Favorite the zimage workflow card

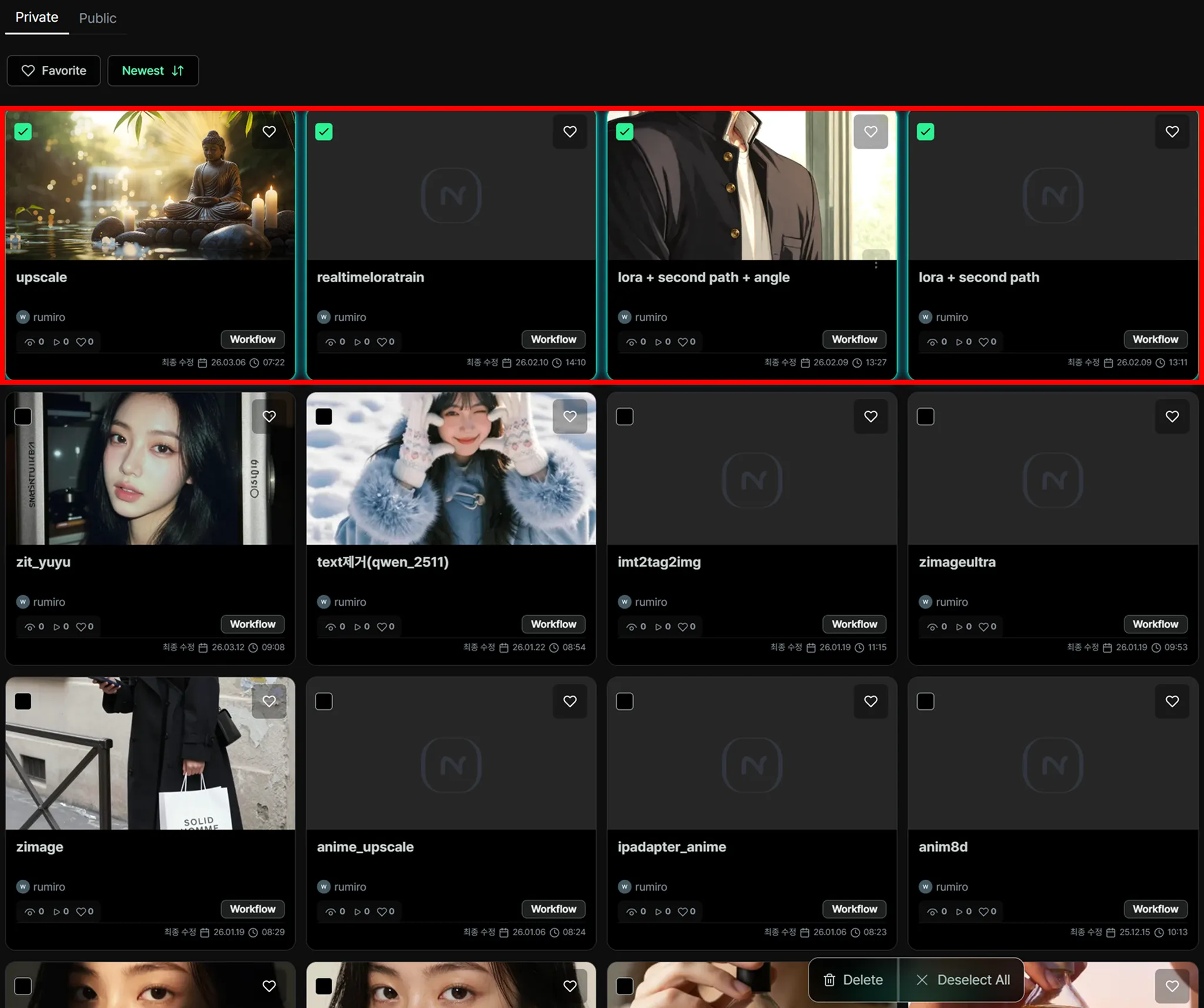(x=269, y=701)
